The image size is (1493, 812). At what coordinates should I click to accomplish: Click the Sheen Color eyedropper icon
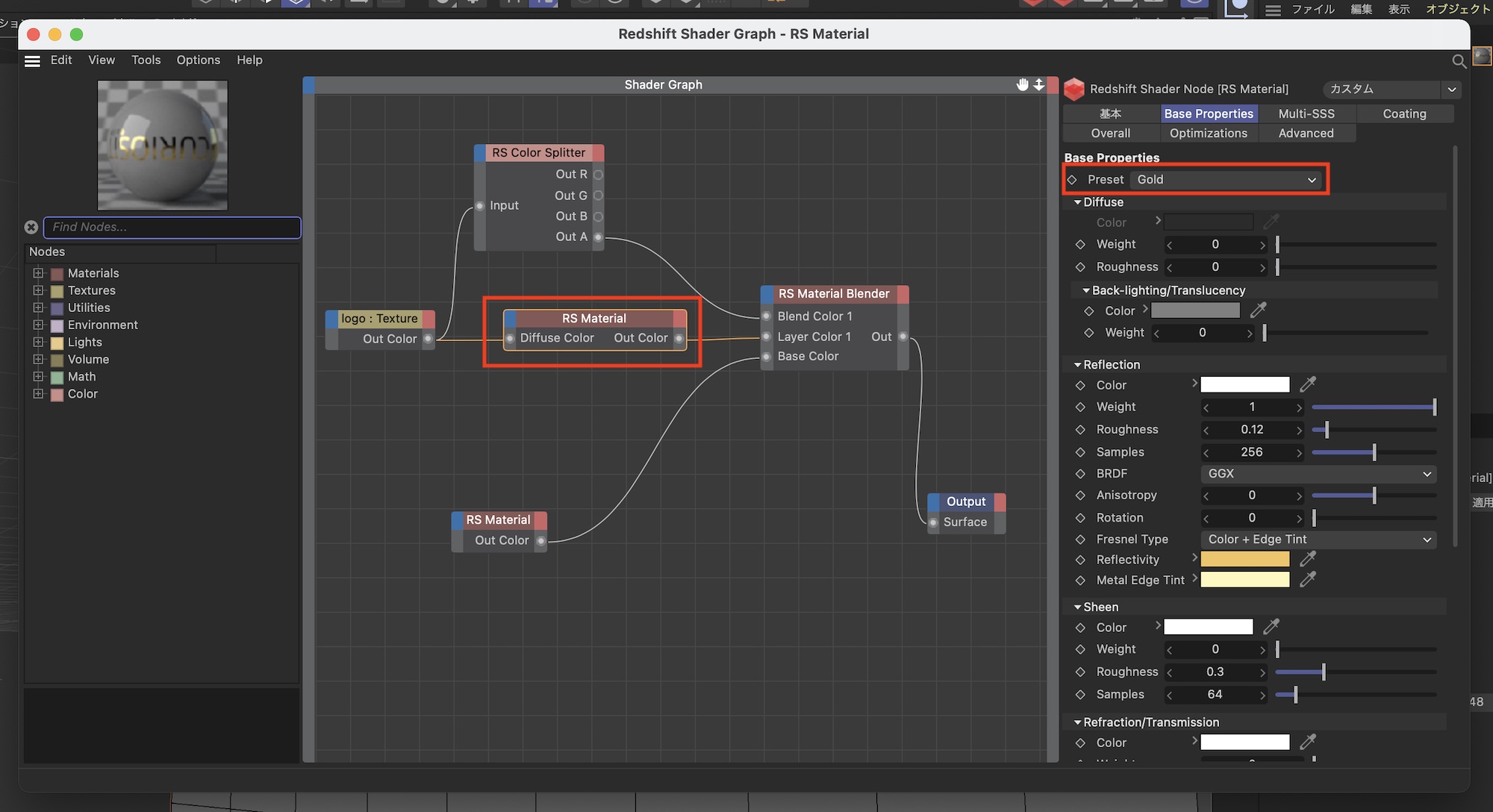tap(1271, 627)
